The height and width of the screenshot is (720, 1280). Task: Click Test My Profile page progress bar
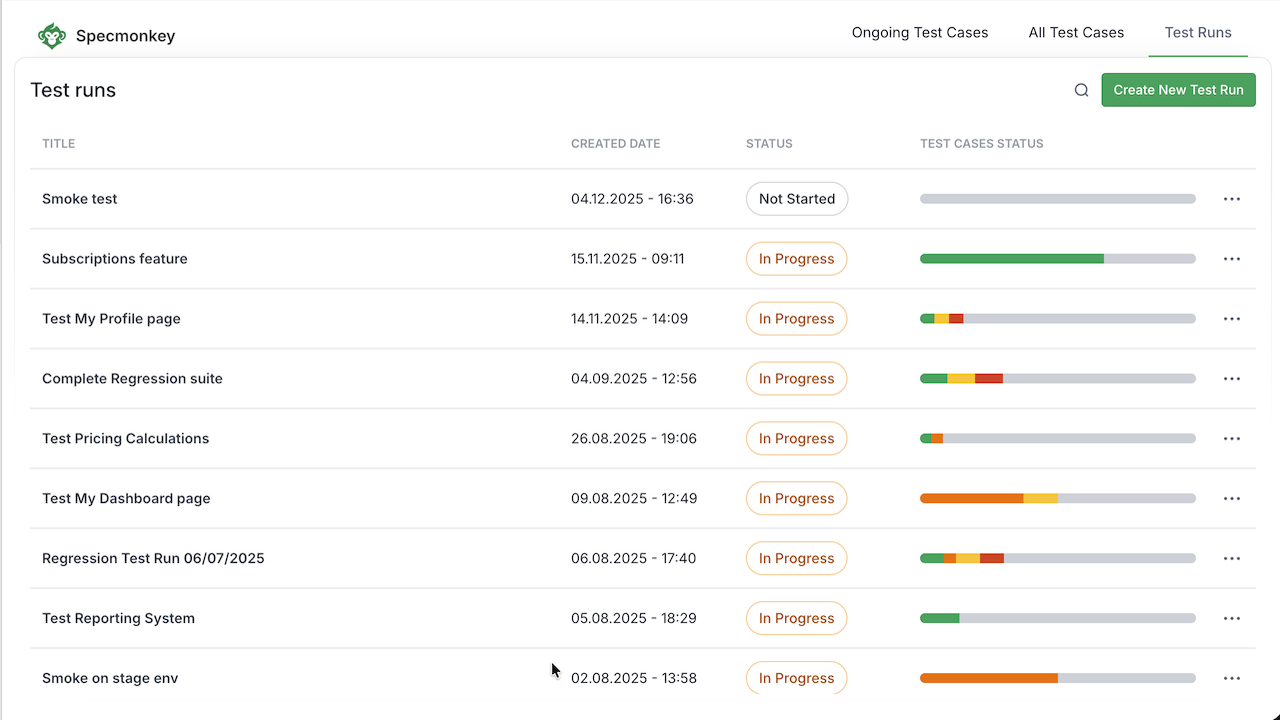click(1058, 319)
